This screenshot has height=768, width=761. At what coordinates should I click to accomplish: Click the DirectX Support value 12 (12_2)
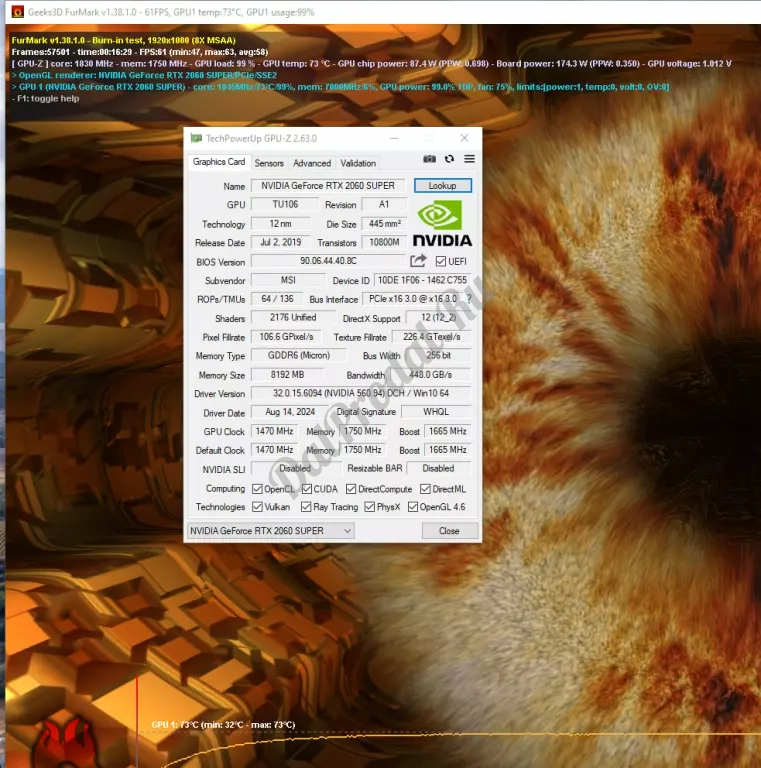pyautogui.click(x=438, y=317)
